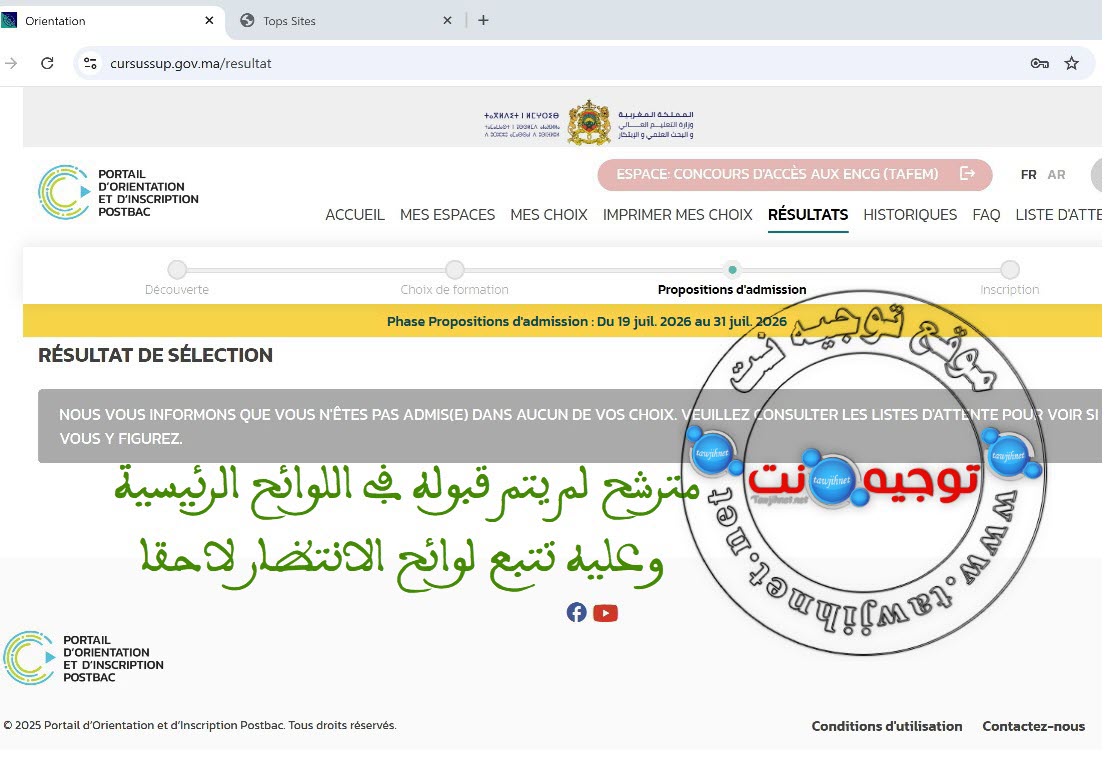Click the Orientation tab favicon
This screenshot has width=1110, height=778.
(8, 21)
